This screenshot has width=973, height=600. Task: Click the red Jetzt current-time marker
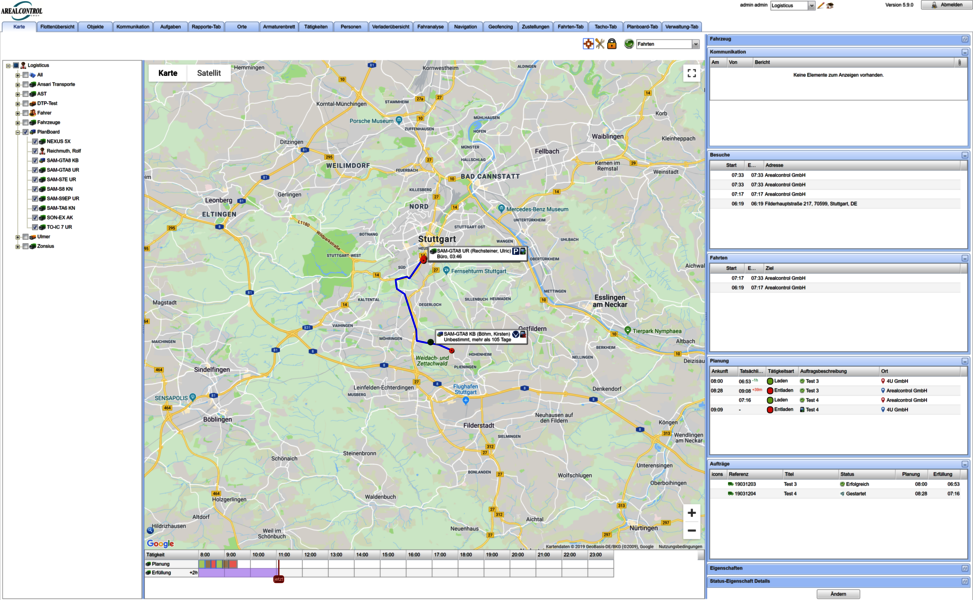click(x=279, y=579)
